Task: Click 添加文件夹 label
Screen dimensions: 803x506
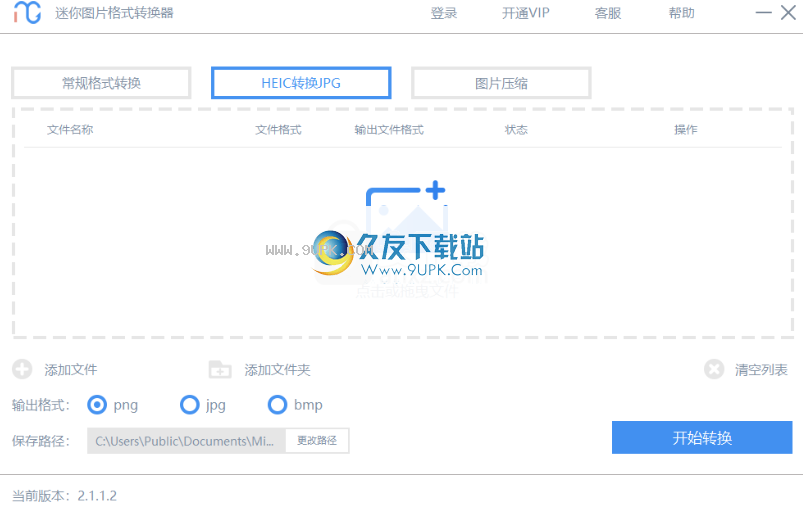Action: [277, 370]
